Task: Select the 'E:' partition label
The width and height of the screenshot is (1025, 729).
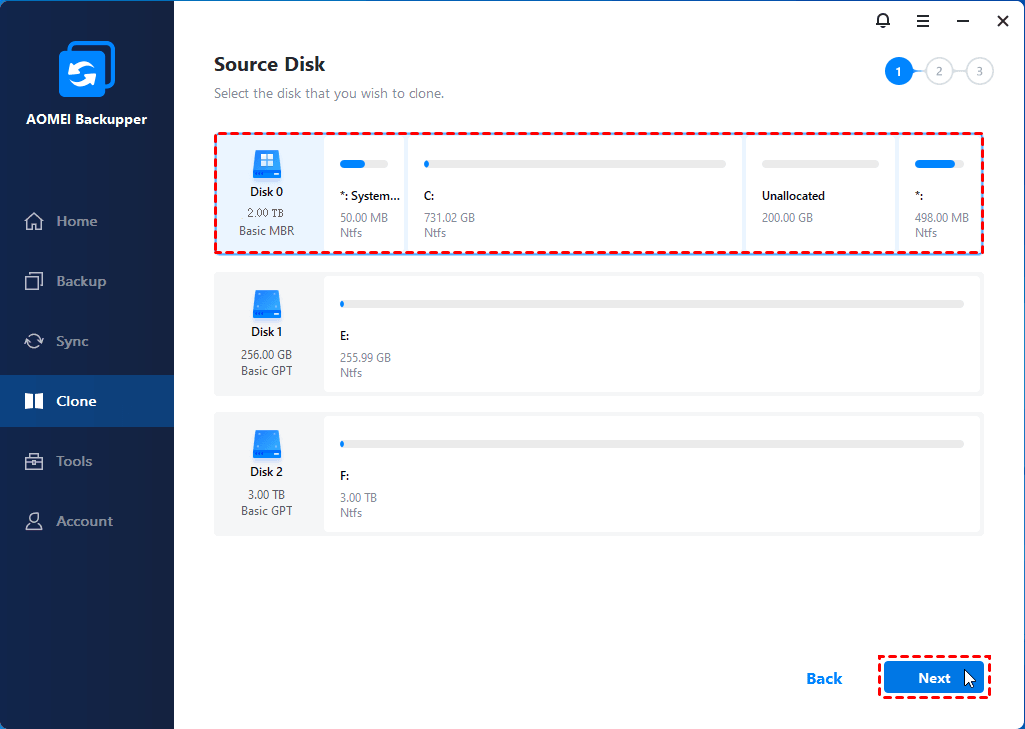Action: click(344, 335)
